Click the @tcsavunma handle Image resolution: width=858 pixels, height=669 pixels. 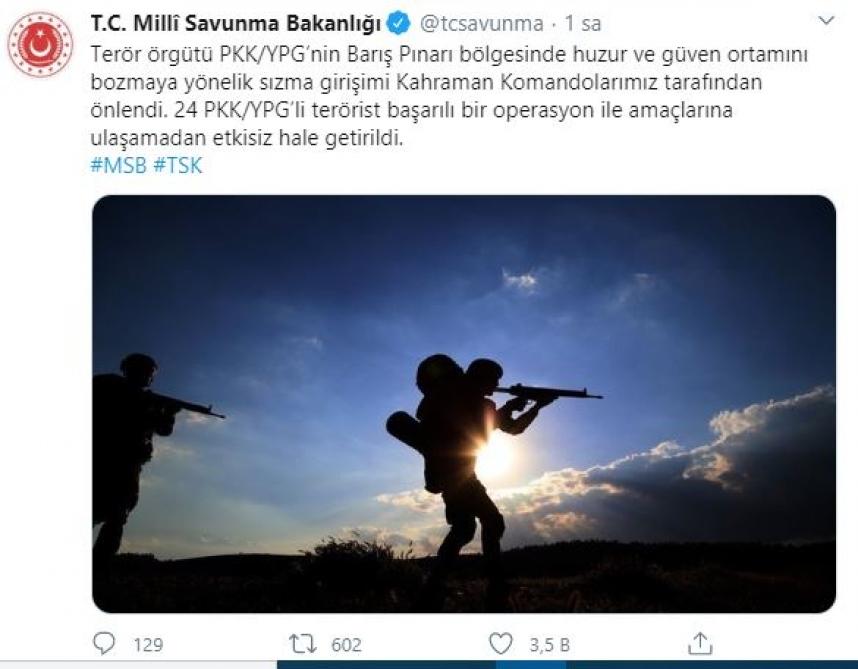tap(482, 24)
